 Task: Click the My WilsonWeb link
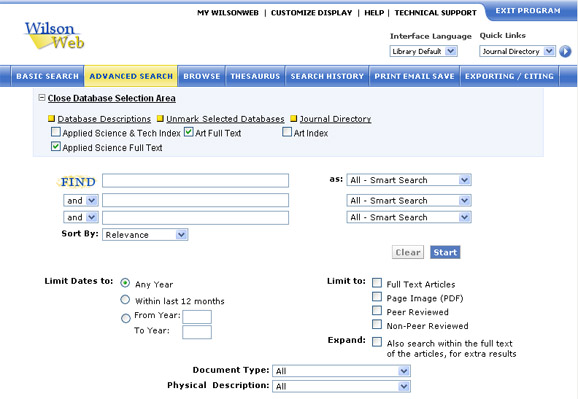coord(228,13)
